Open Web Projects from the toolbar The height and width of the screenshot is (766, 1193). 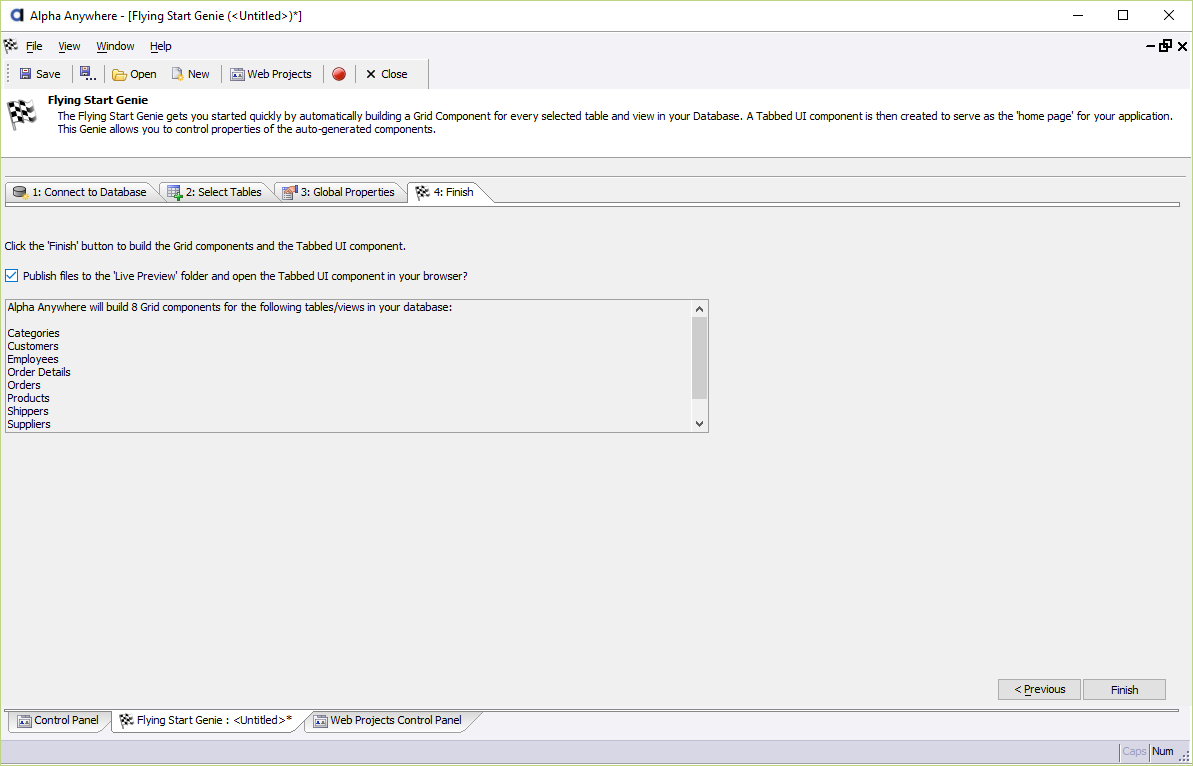pos(271,74)
